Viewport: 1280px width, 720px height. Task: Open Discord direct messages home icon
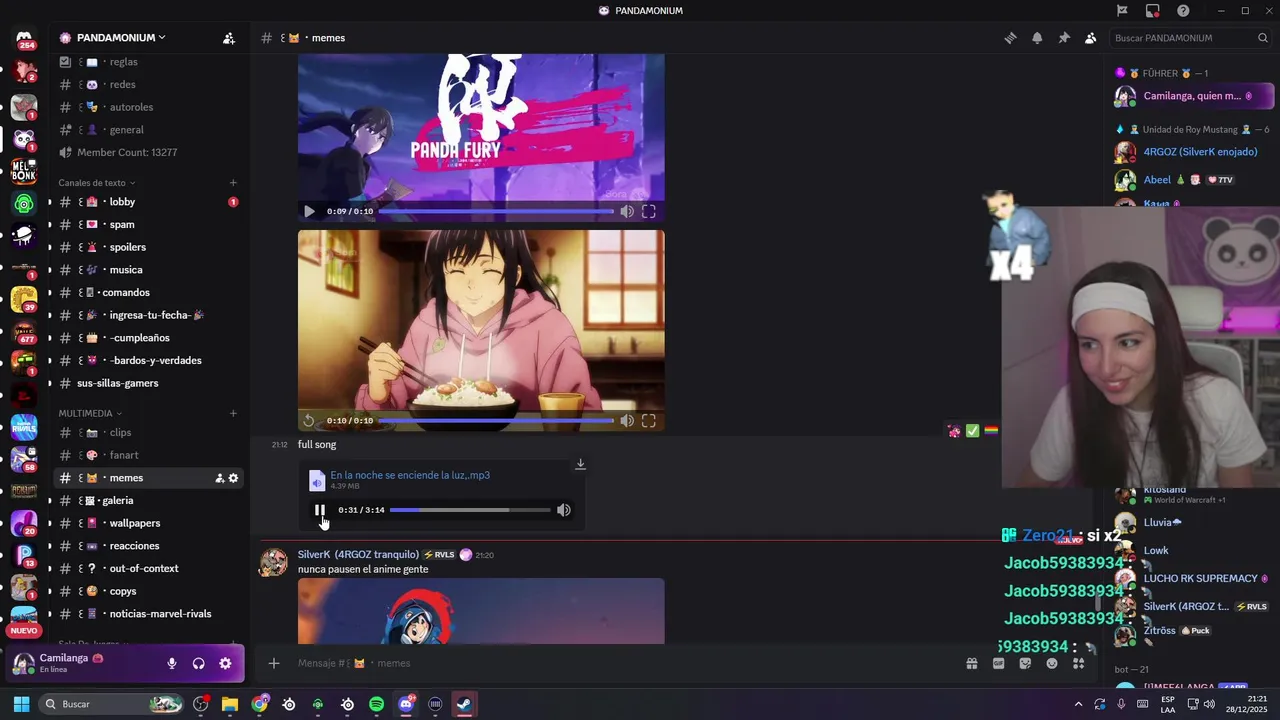[x=24, y=40]
